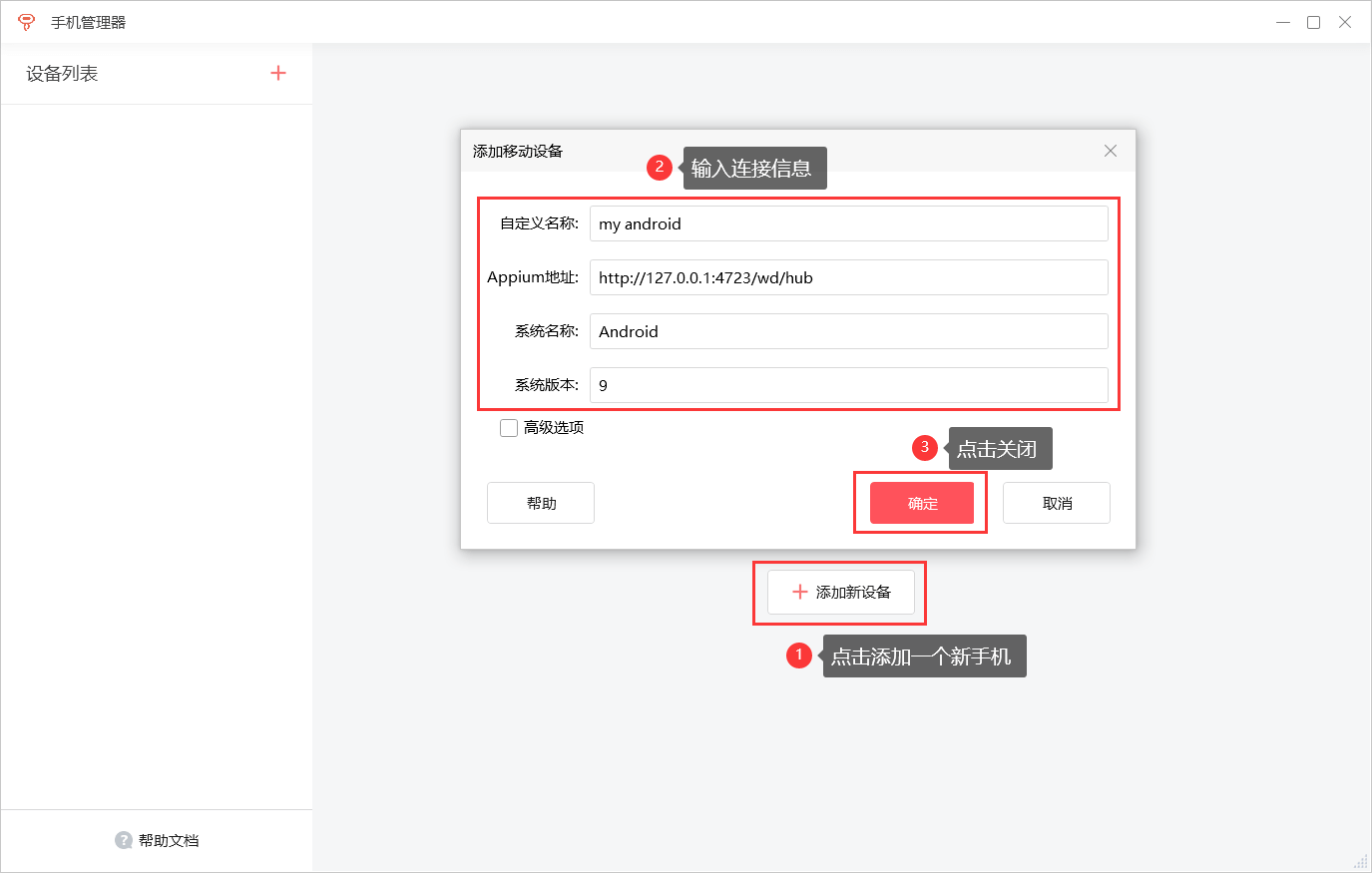Click the 系统名称: label
The height and width of the screenshot is (873, 1372).
click(547, 331)
